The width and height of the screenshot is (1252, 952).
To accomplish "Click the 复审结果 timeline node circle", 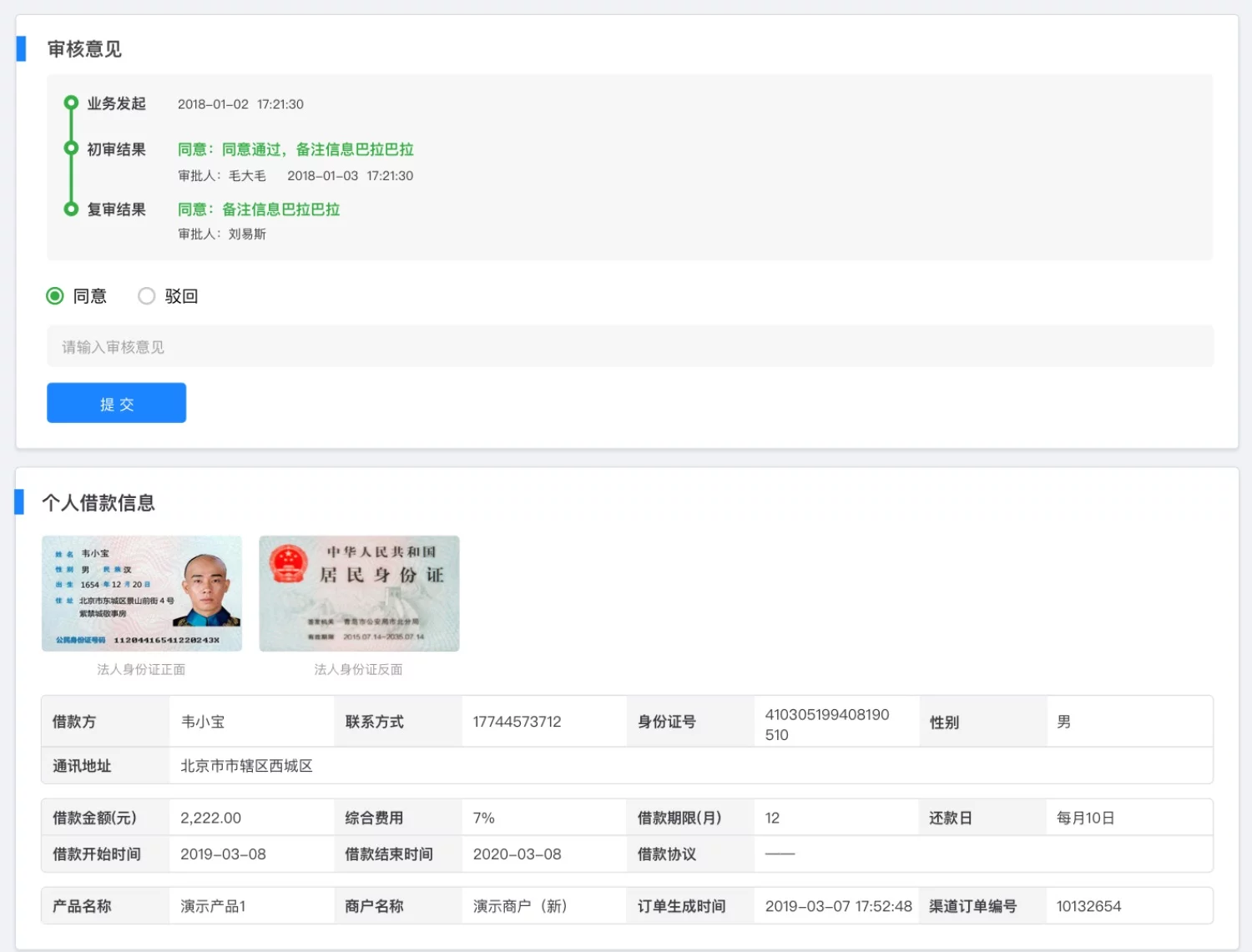I will pyautogui.click(x=70, y=207).
